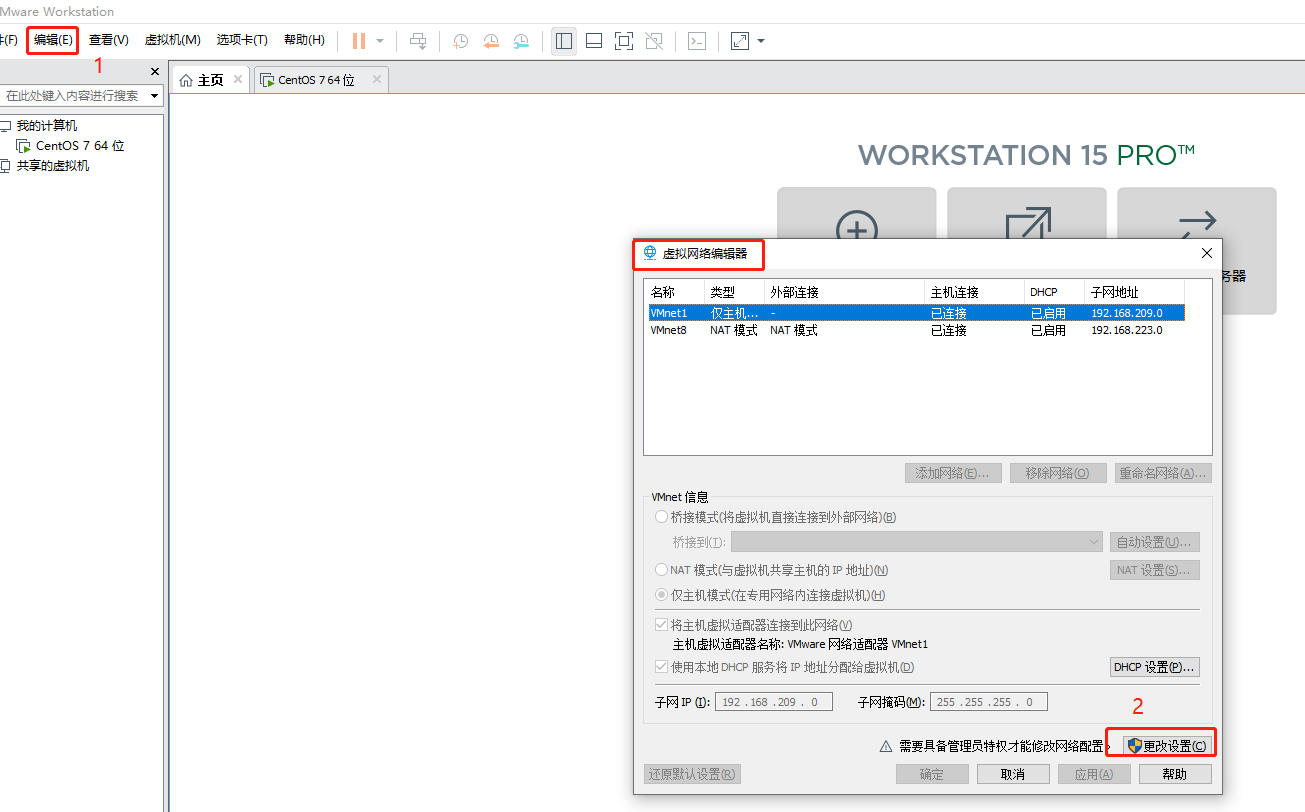Click the 子网掩码 input field

989,702
